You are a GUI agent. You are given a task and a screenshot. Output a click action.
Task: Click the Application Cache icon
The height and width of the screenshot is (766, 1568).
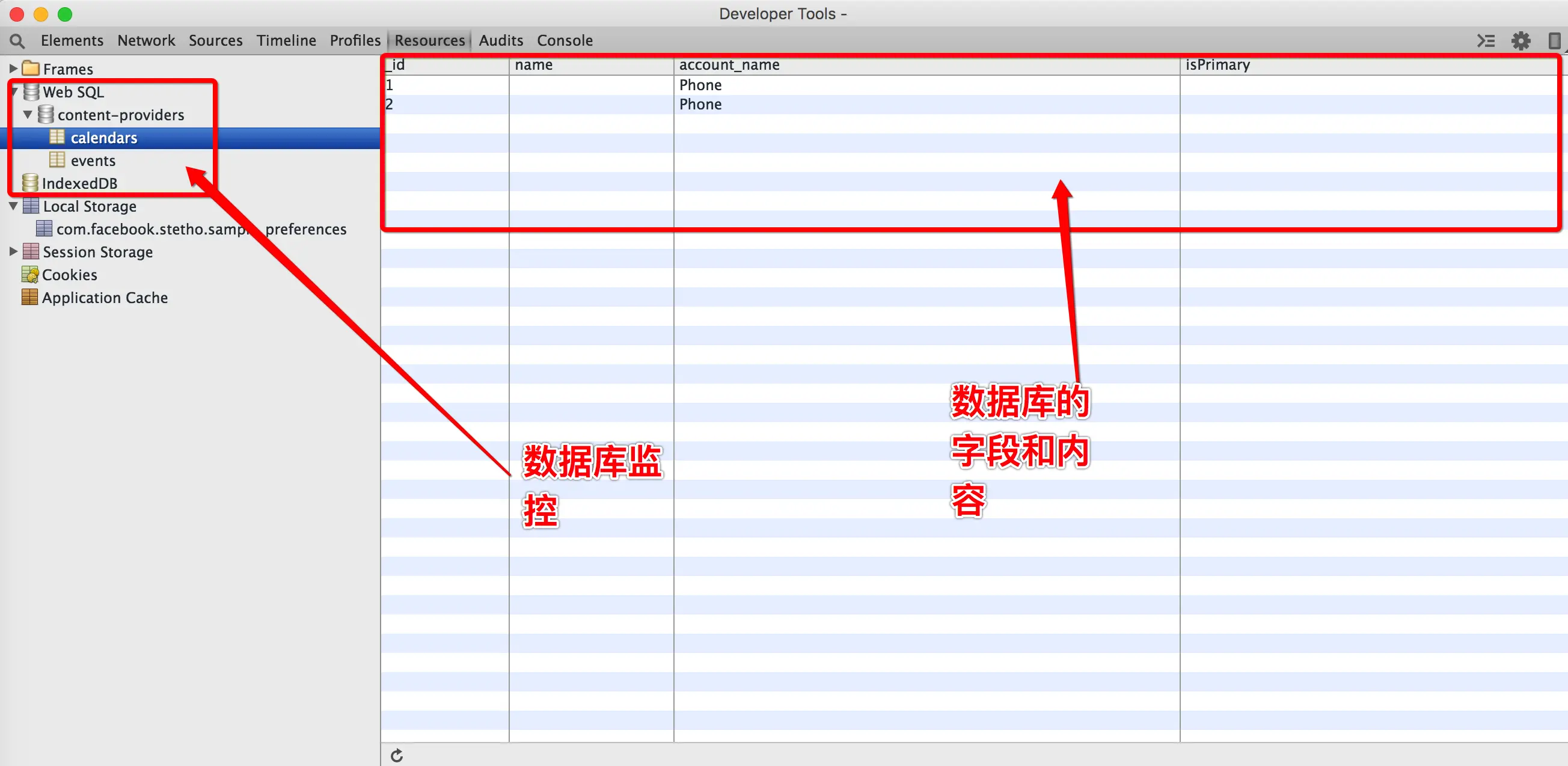[x=30, y=297]
